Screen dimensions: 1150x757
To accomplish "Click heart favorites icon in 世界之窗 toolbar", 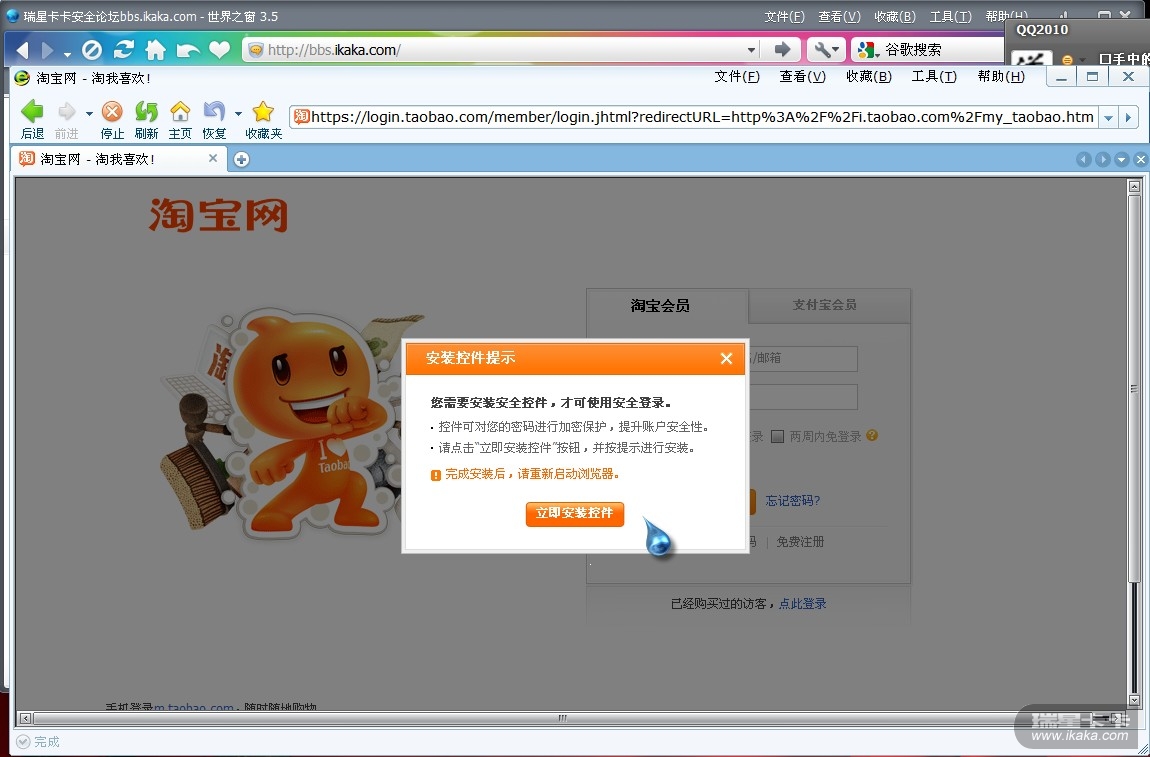I will coord(219,50).
